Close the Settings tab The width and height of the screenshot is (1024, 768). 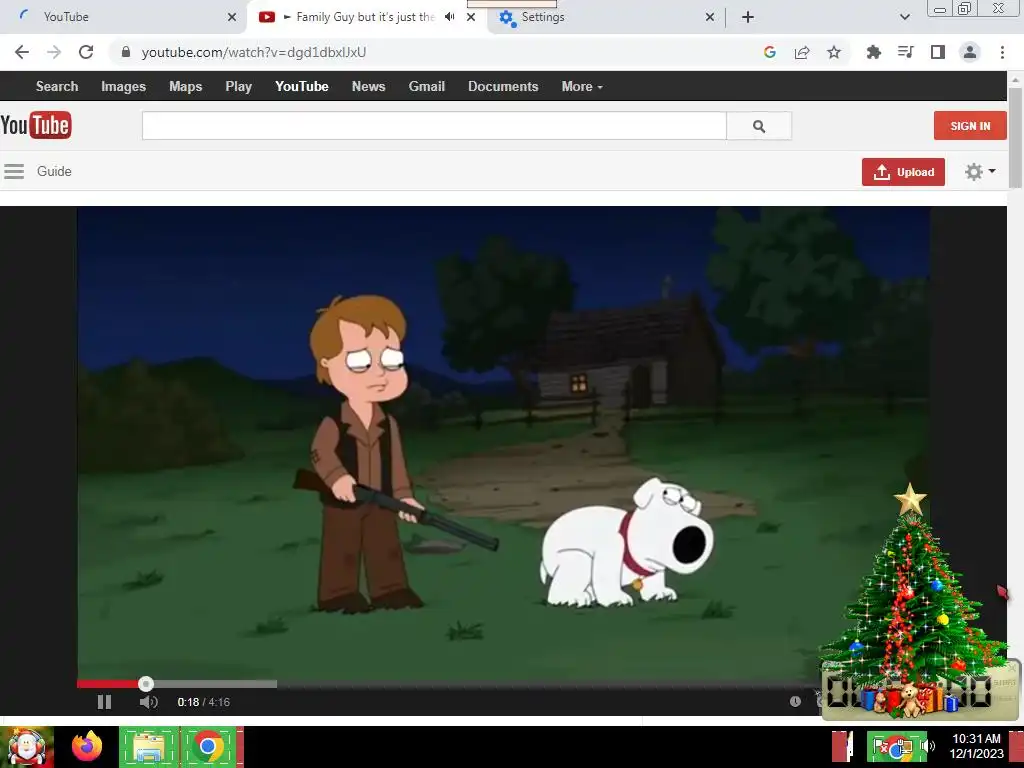coord(710,17)
